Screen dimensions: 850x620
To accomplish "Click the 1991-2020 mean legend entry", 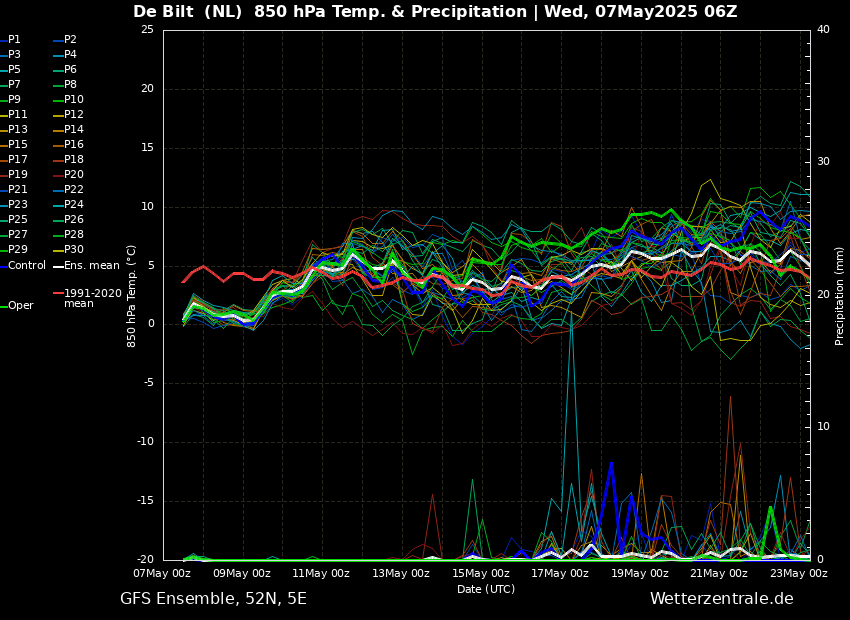I will click(x=92, y=299).
